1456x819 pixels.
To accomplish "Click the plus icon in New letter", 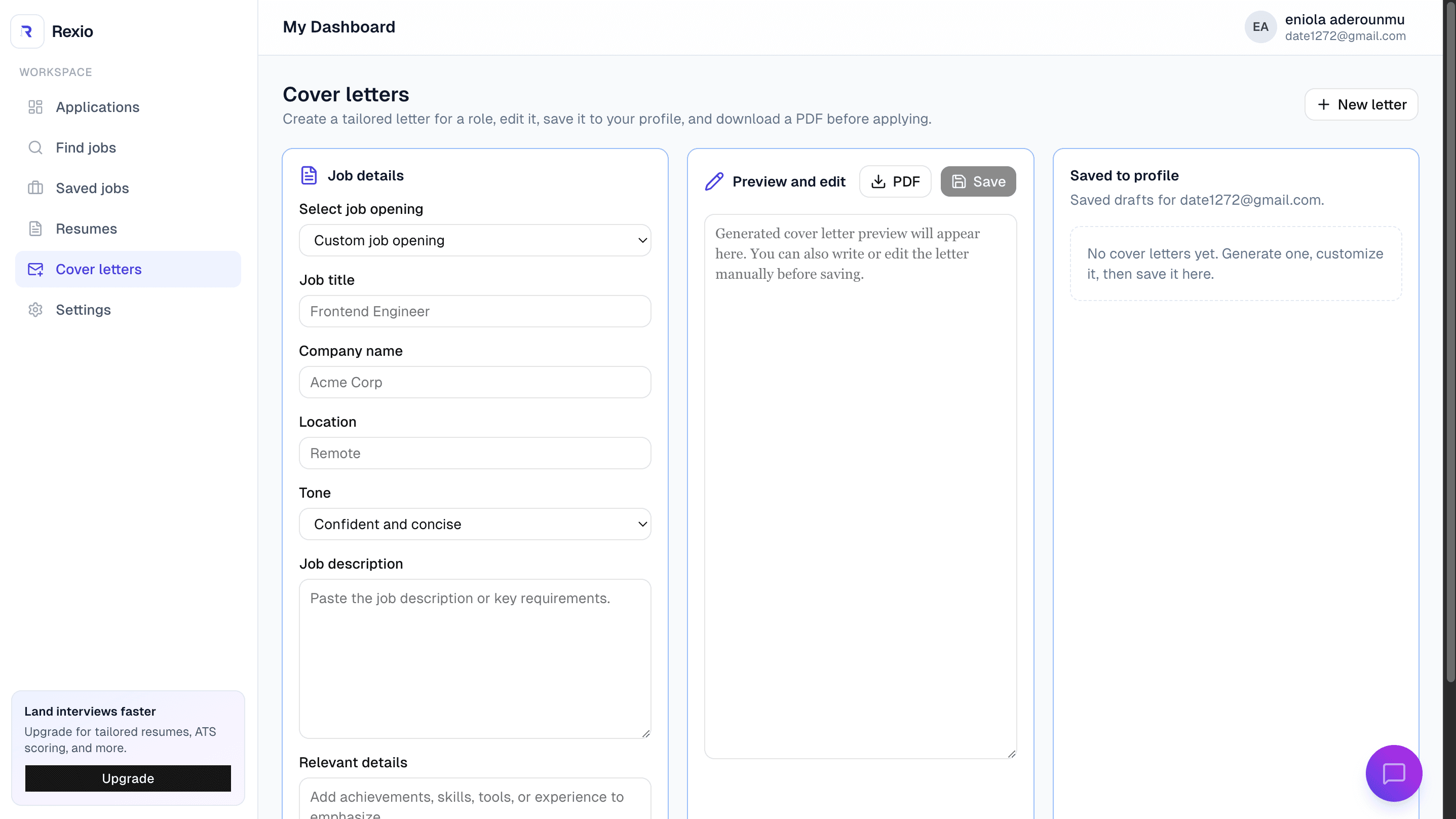I will pos(1323,104).
